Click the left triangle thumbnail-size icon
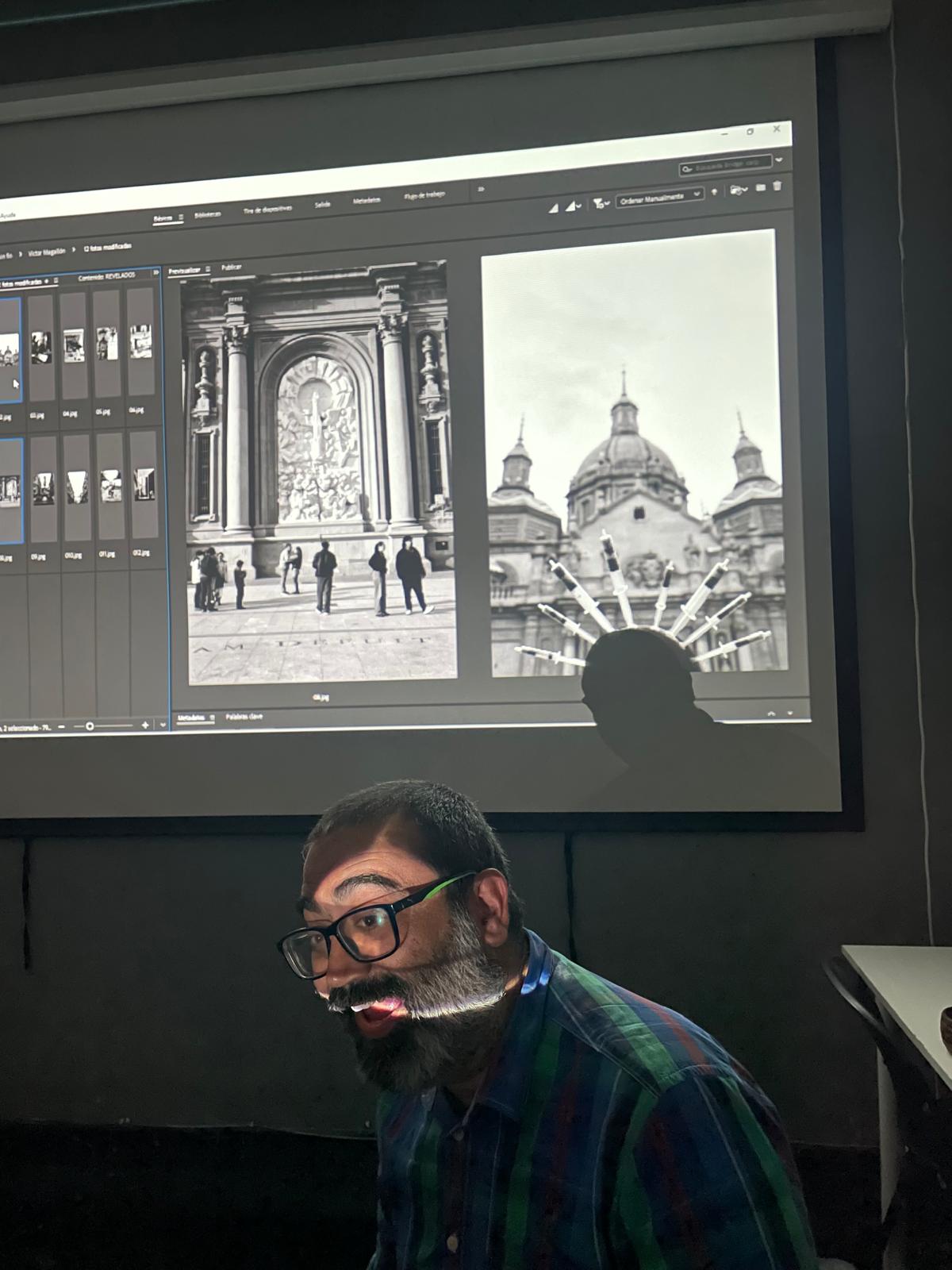This screenshot has width=952, height=1270. click(x=554, y=207)
